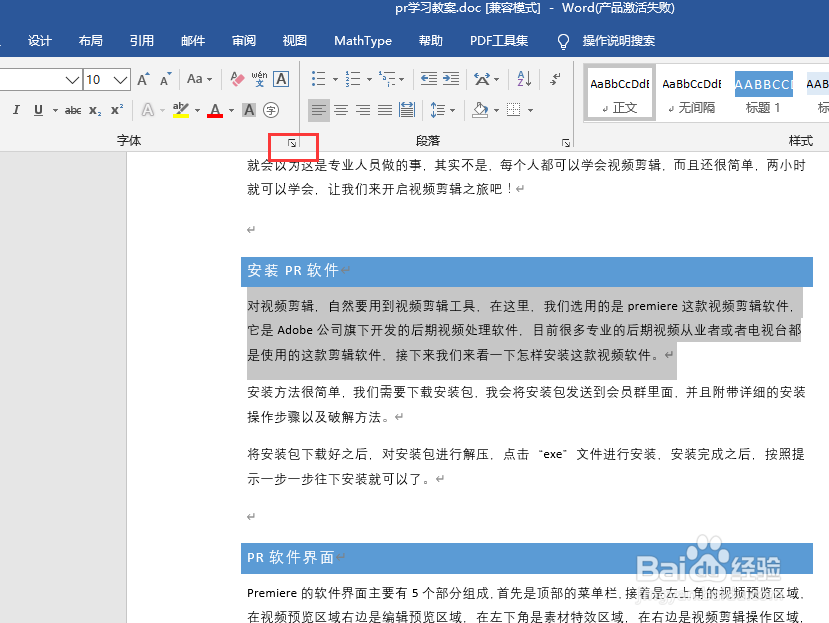
Task: Toggle show paragraph marks
Action: point(555,79)
